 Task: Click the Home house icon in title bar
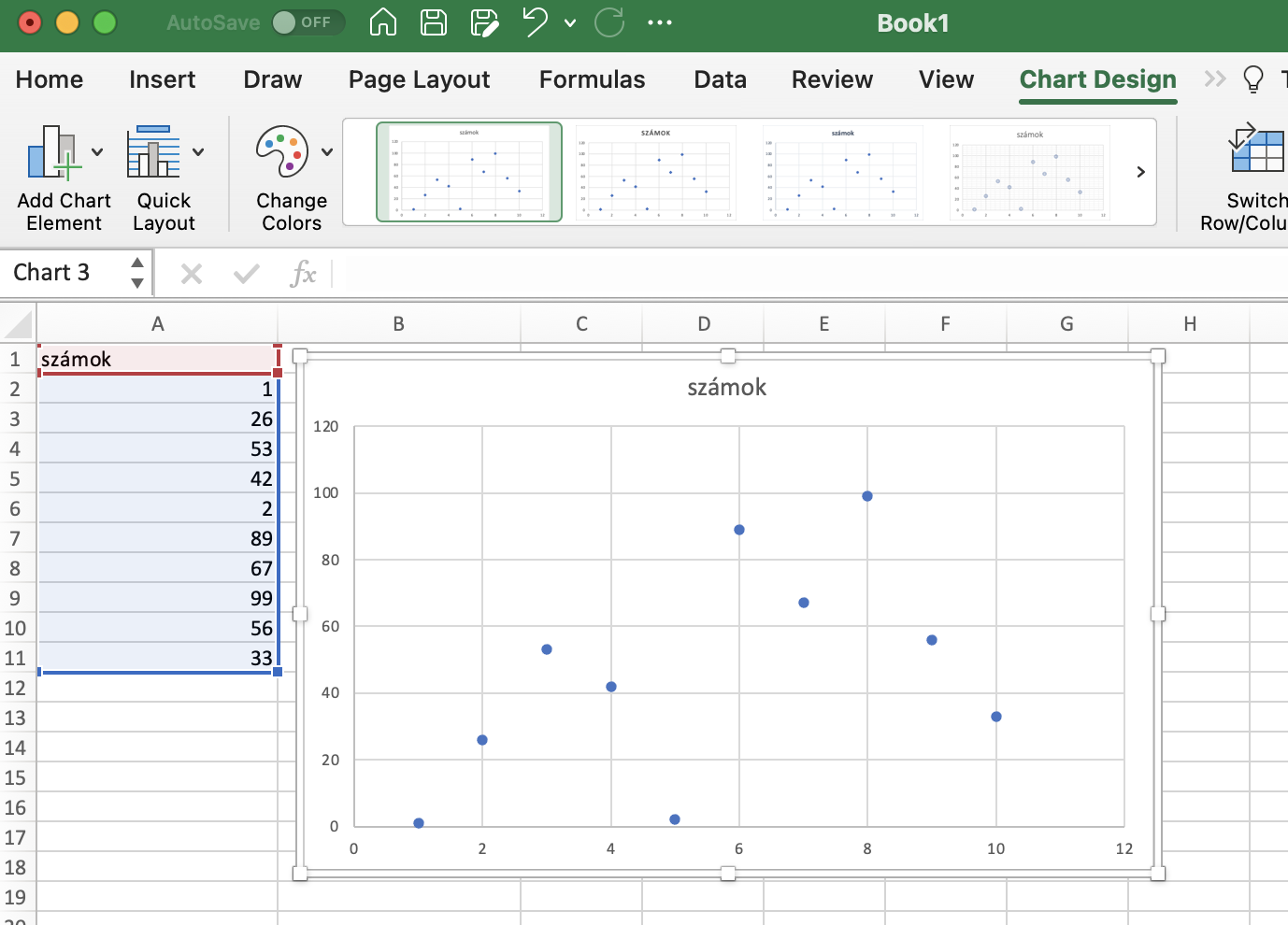(x=383, y=22)
